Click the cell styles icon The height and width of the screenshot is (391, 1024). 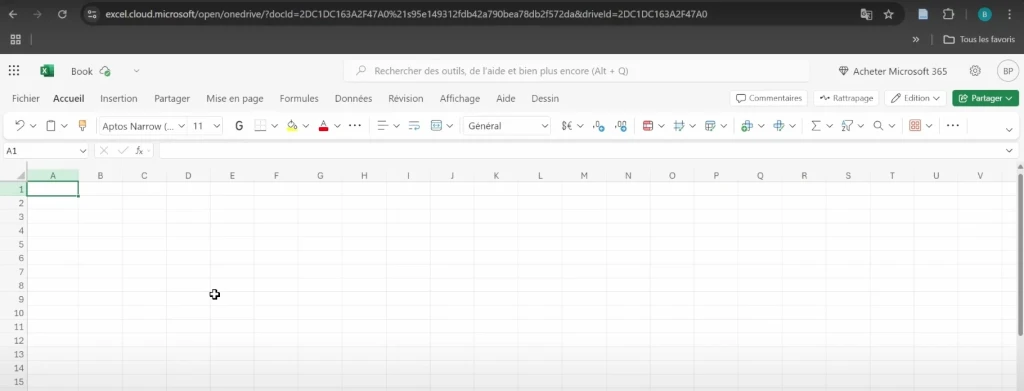tap(679, 126)
